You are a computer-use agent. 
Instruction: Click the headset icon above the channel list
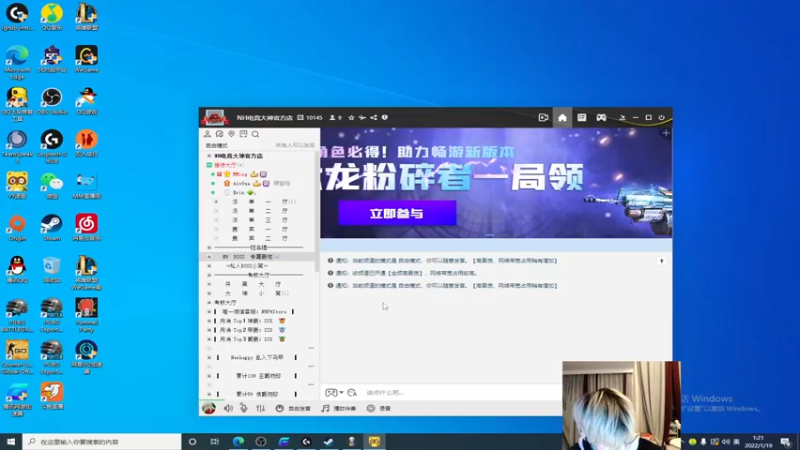click(219, 134)
